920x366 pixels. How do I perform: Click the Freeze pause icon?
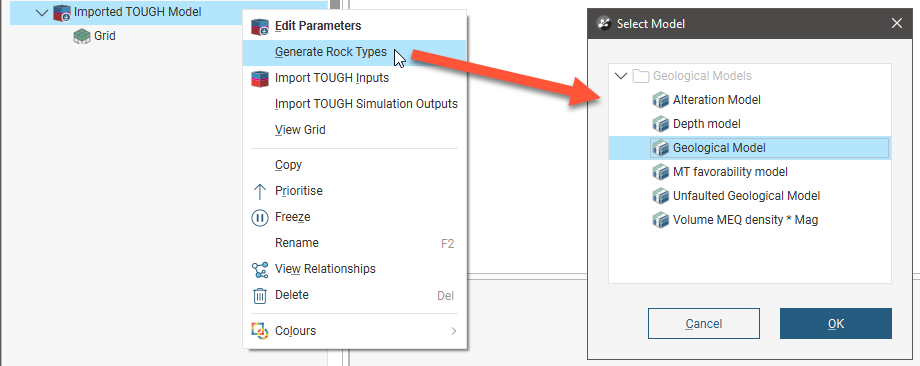click(x=260, y=218)
